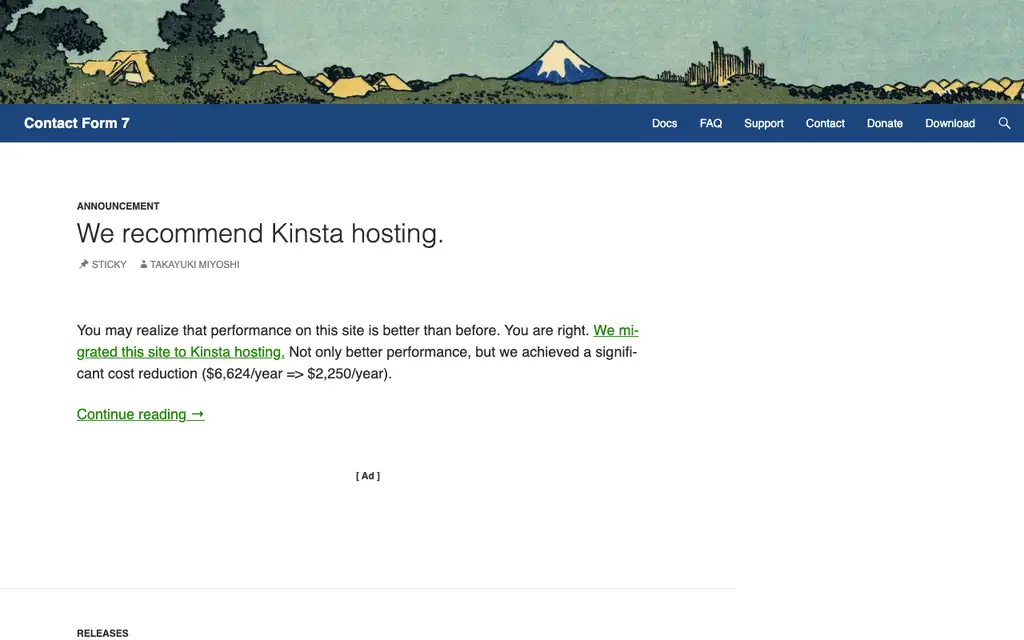
Task: Open the ANNOUNCEMENT category link
Action: click(118, 206)
